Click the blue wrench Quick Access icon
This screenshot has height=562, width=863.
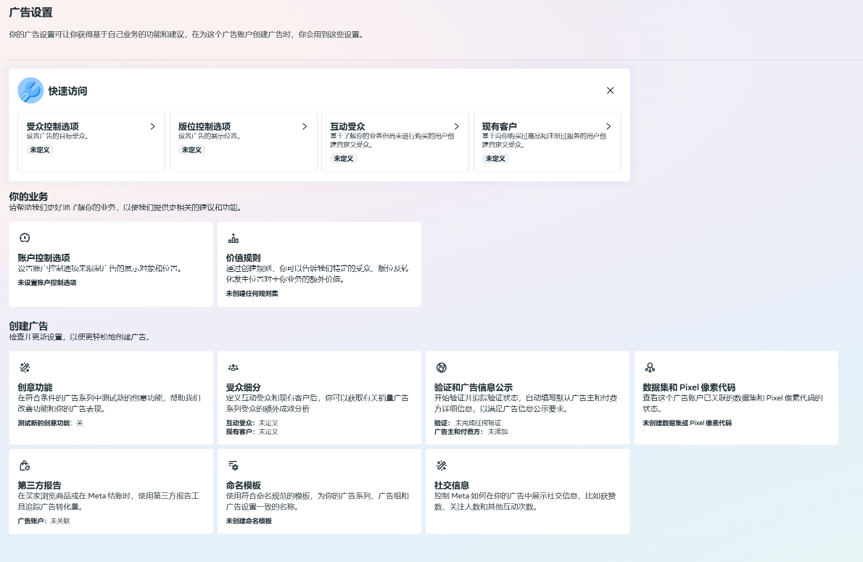[x=30, y=90]
